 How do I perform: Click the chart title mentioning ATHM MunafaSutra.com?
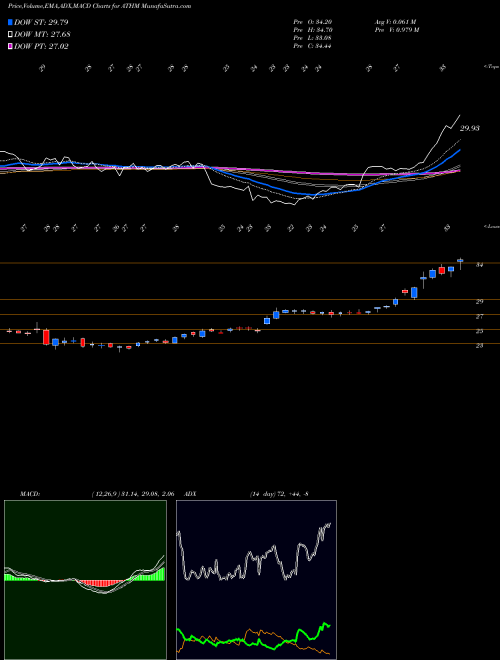click(99, 6)
